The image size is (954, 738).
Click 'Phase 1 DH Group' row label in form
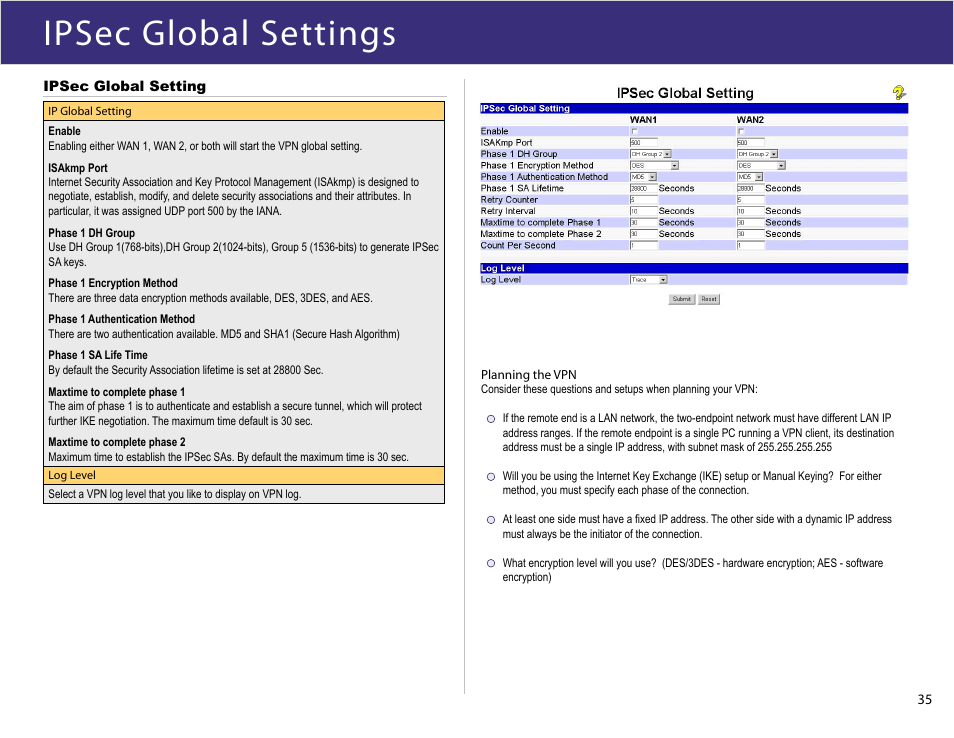[x=519, y=154]
